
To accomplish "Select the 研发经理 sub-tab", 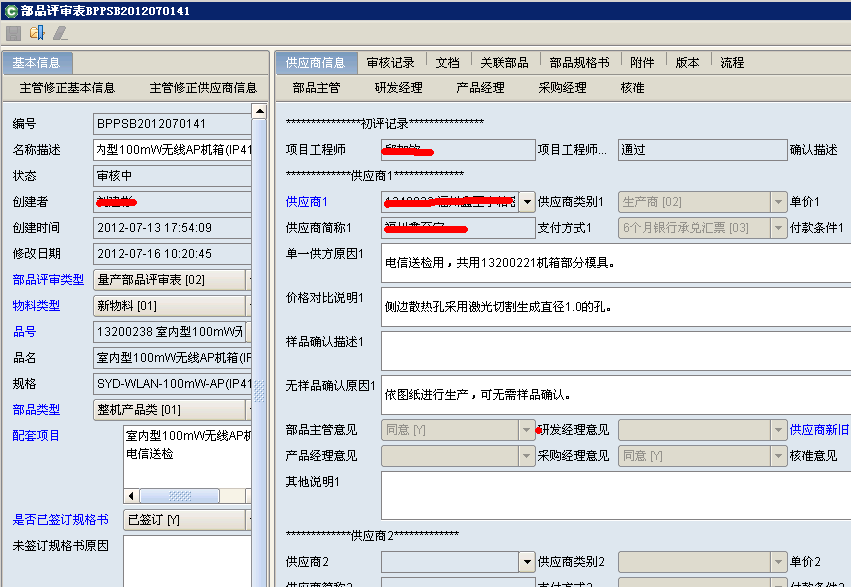I will click(x=398, y=88).
